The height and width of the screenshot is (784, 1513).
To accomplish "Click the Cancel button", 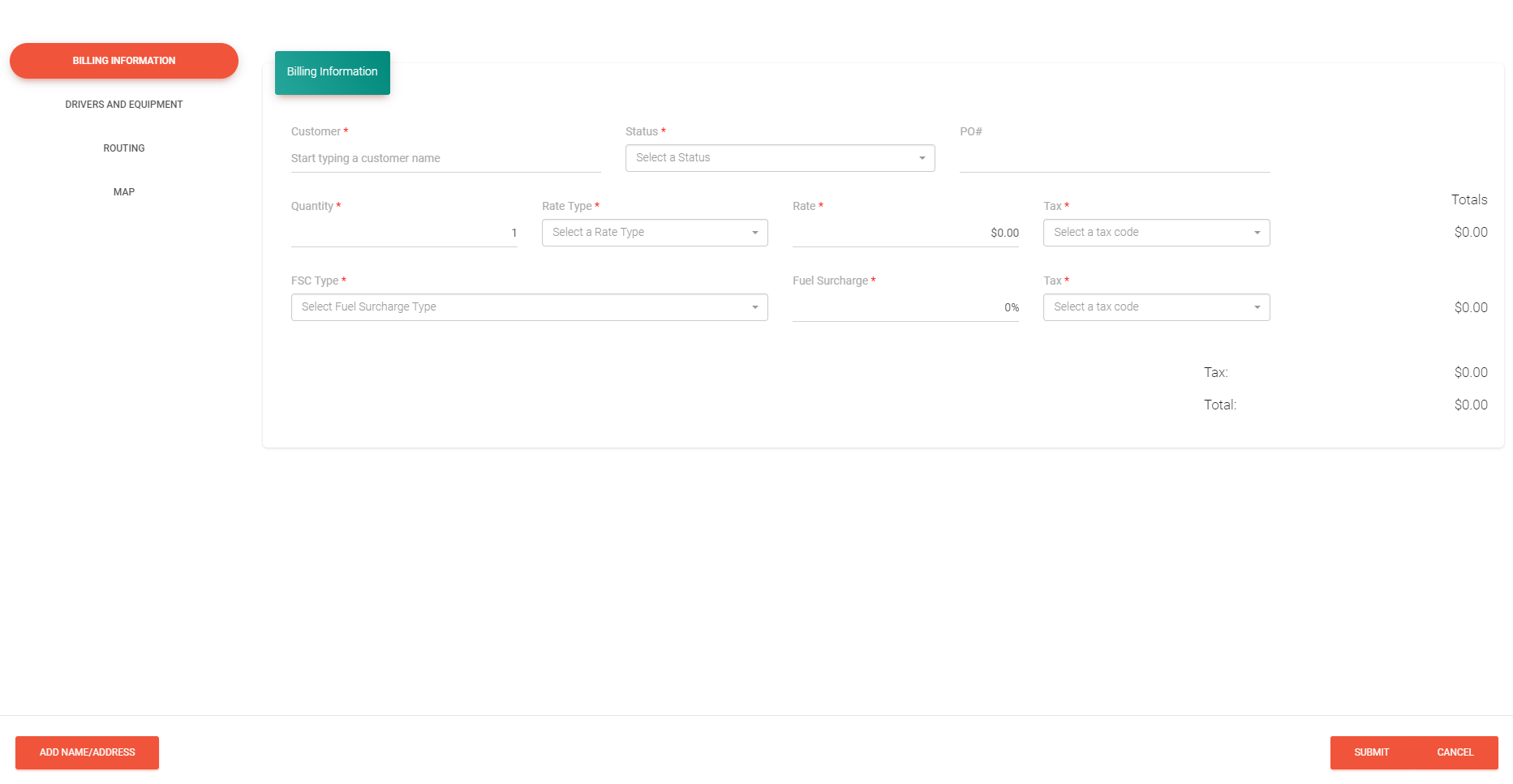I will click(1455, 752).
